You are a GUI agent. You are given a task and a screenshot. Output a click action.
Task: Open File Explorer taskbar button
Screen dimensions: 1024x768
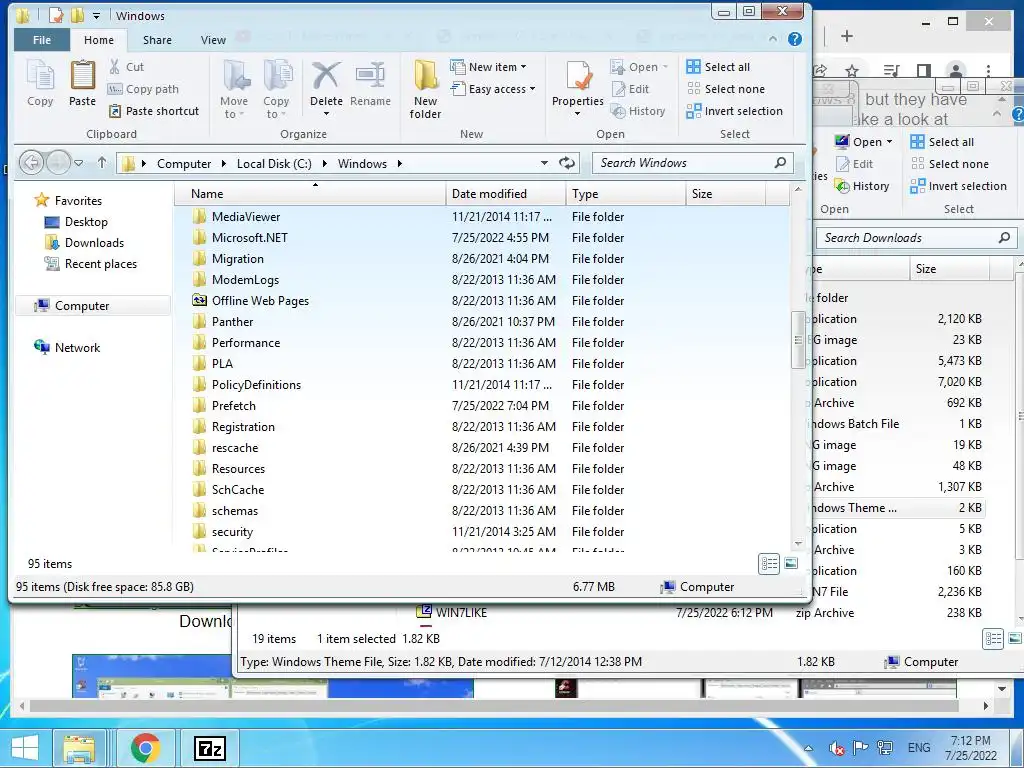tap(79, 748)
